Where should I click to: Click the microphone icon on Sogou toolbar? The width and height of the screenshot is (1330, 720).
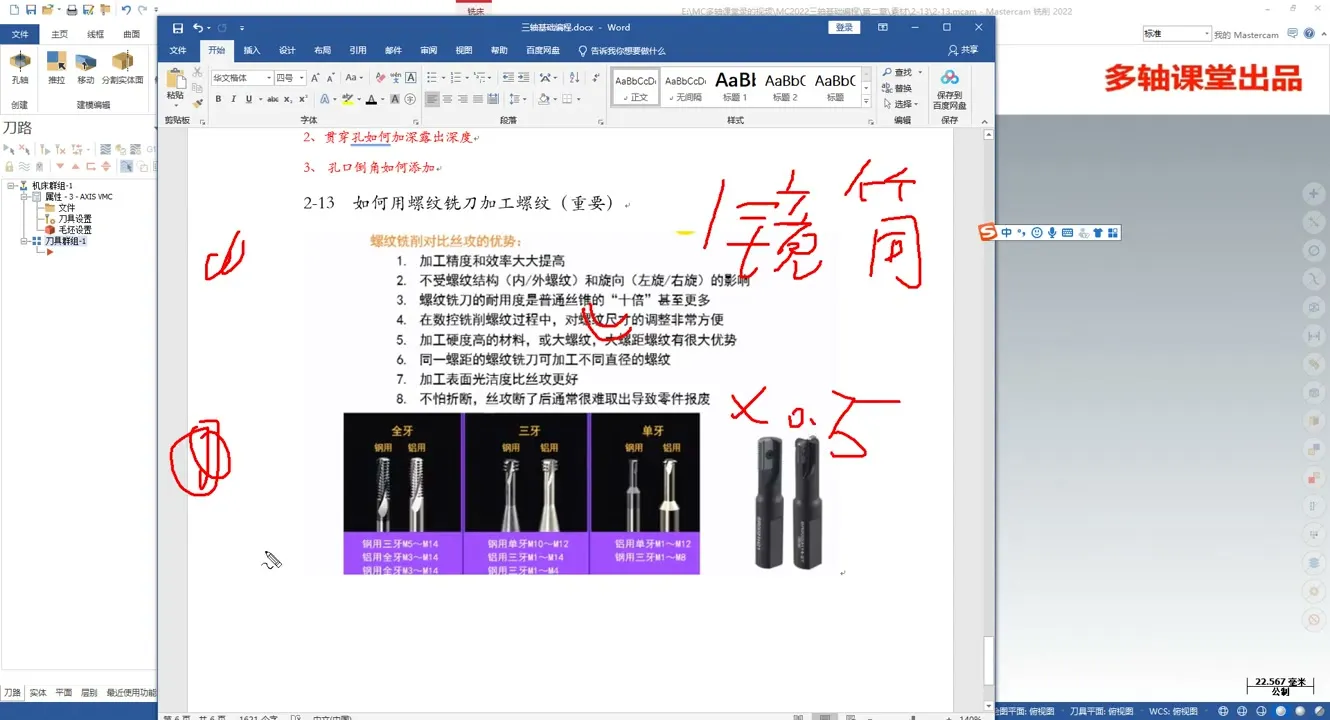(1051, 231)
